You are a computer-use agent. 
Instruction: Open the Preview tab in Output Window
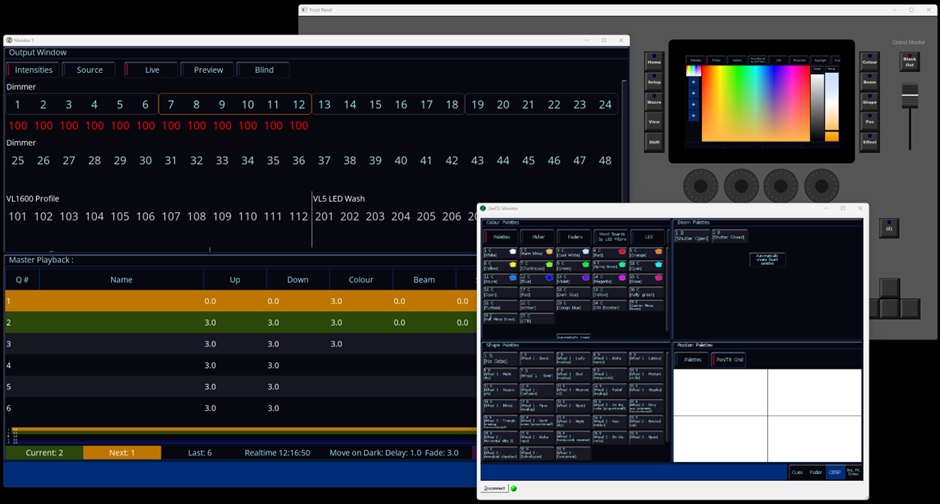pos(208,70)
